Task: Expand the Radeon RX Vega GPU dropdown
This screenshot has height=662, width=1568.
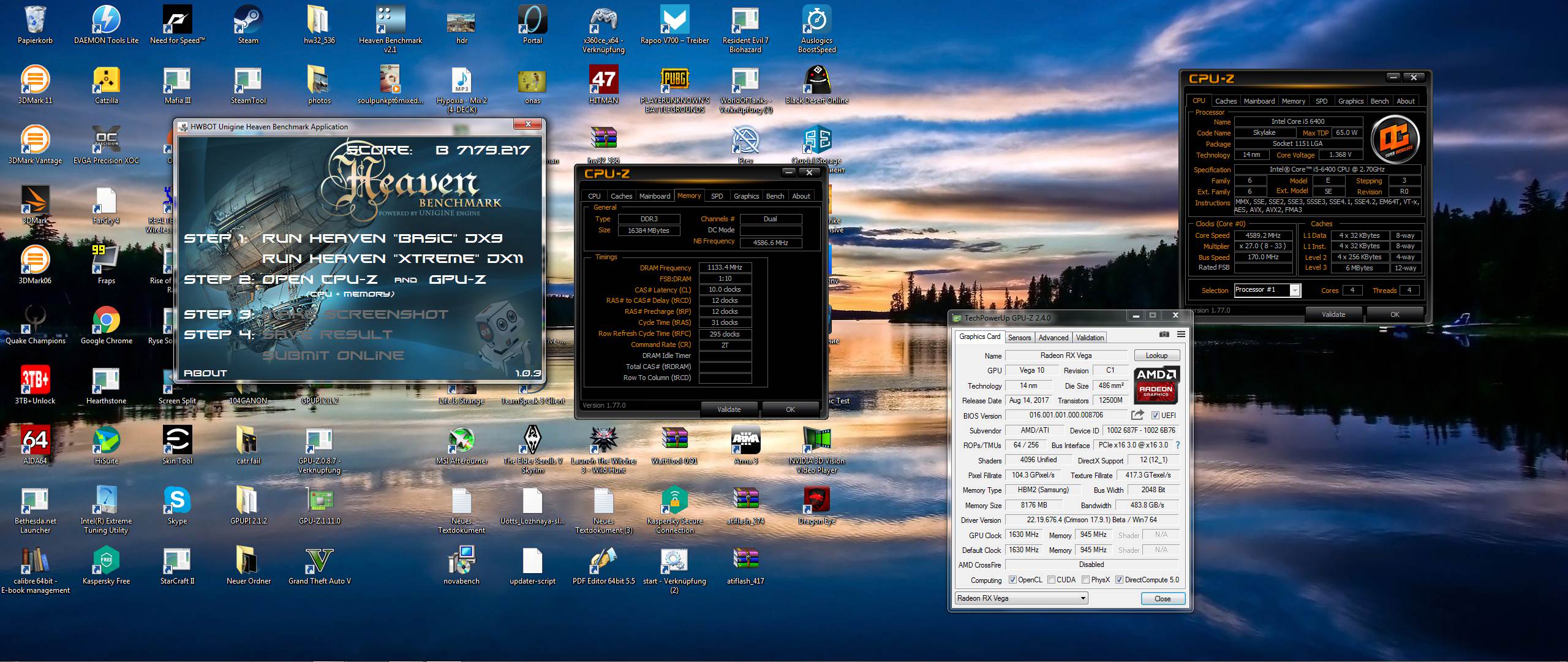Action: pyautogui.click(x=1021, y=598)
